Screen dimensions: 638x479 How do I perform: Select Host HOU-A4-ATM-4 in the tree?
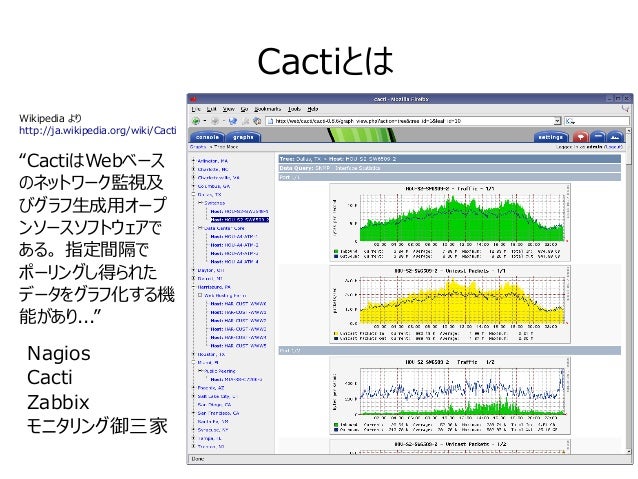point(234,262)
